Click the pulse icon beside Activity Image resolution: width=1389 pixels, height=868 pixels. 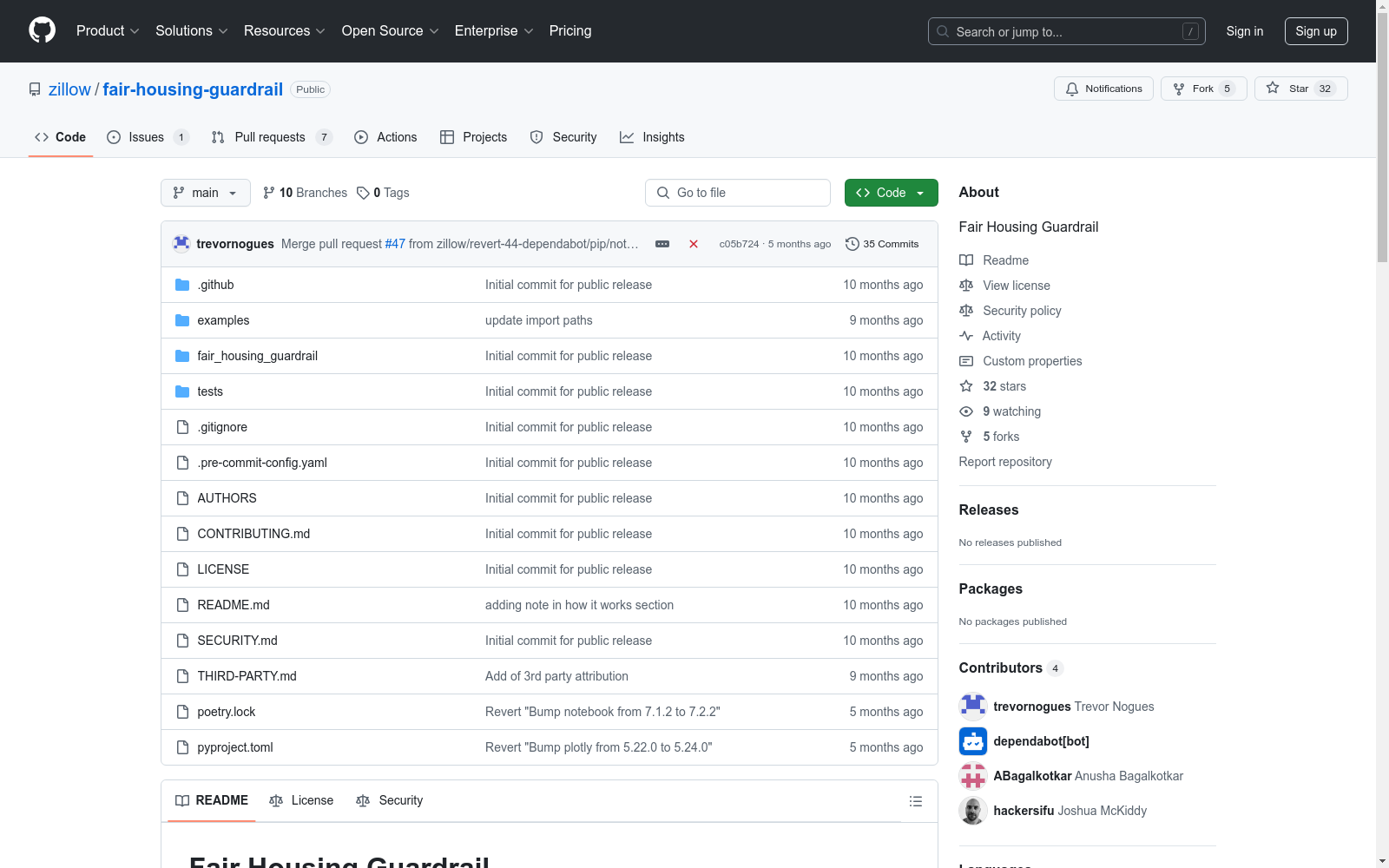click(966, 336)
